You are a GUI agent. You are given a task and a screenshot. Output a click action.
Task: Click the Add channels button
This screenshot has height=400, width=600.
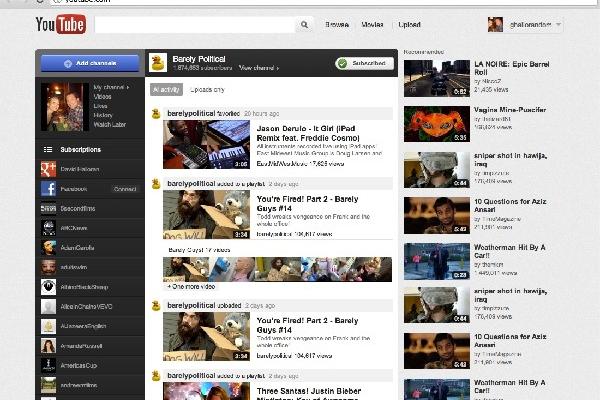point(90,63)
